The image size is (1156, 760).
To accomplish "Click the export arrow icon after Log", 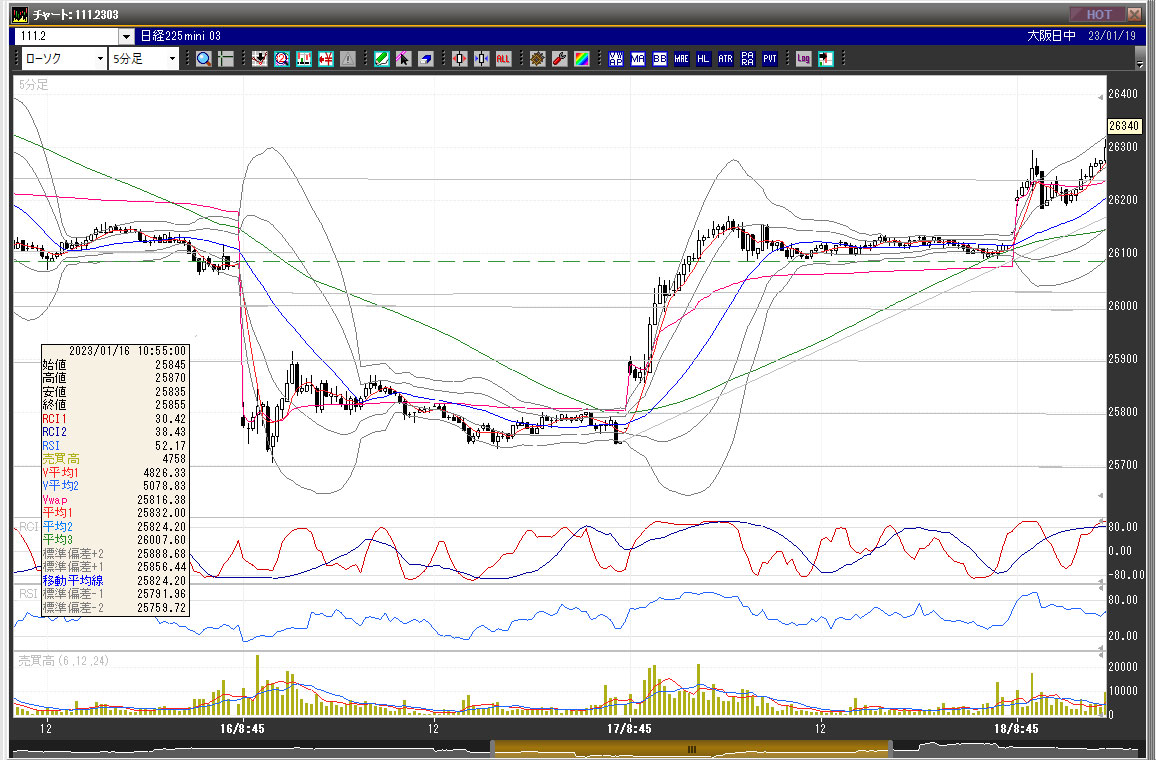I will (x=826, y=59).
